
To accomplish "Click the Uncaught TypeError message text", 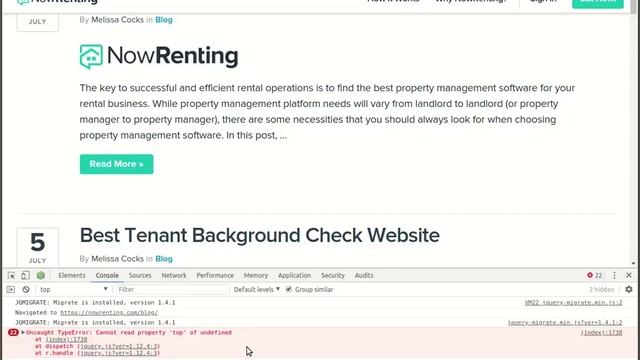I will click(x=129, y=333).
